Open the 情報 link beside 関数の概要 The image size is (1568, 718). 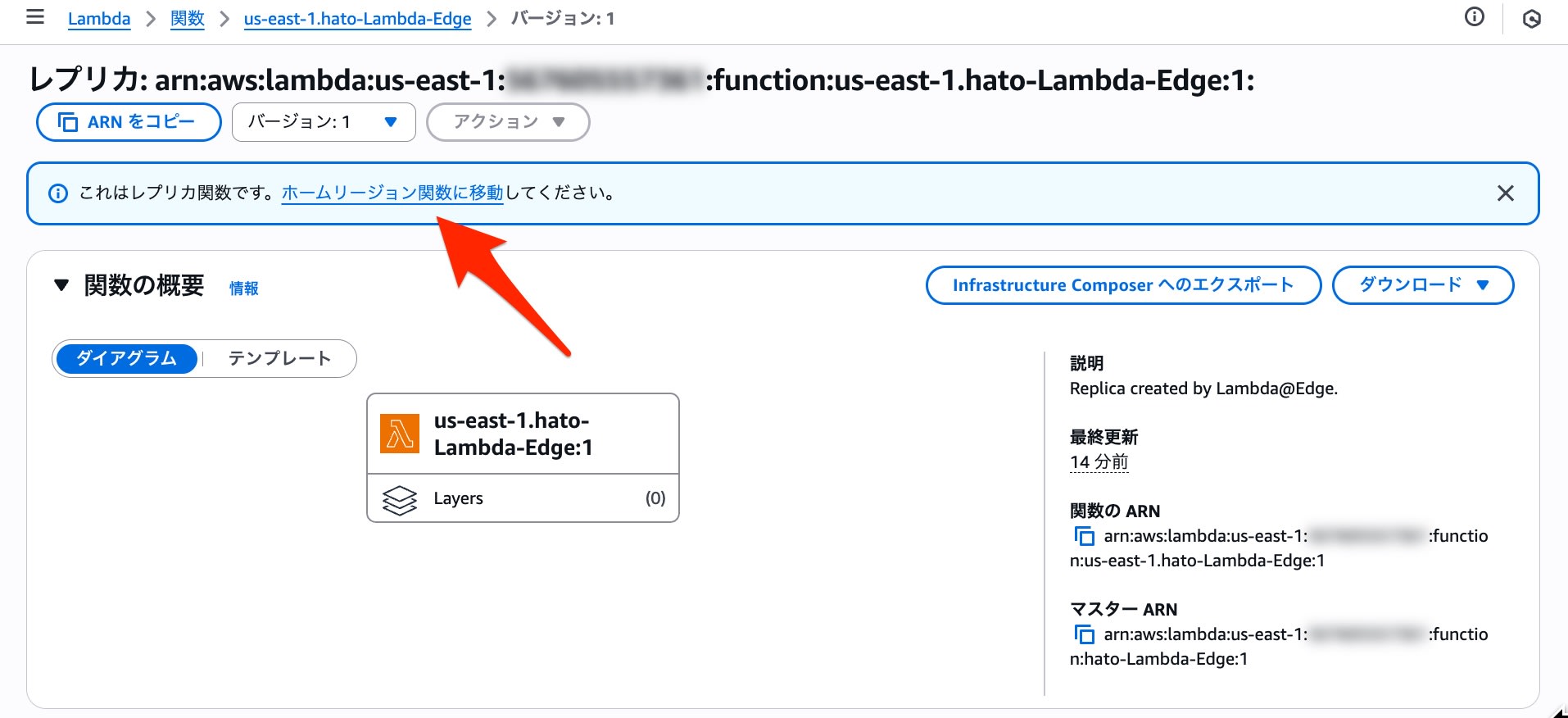pos(243,289)
